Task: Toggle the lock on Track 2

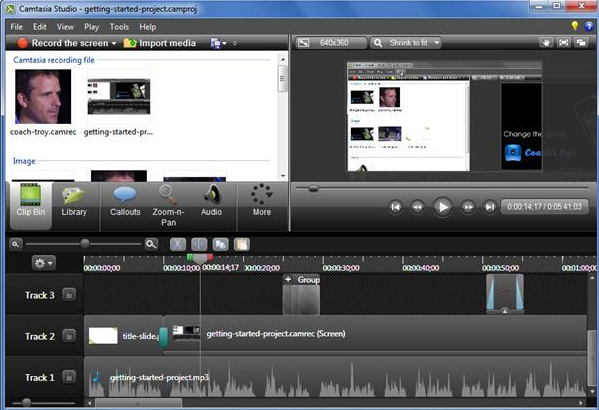Action: [69, 335]
